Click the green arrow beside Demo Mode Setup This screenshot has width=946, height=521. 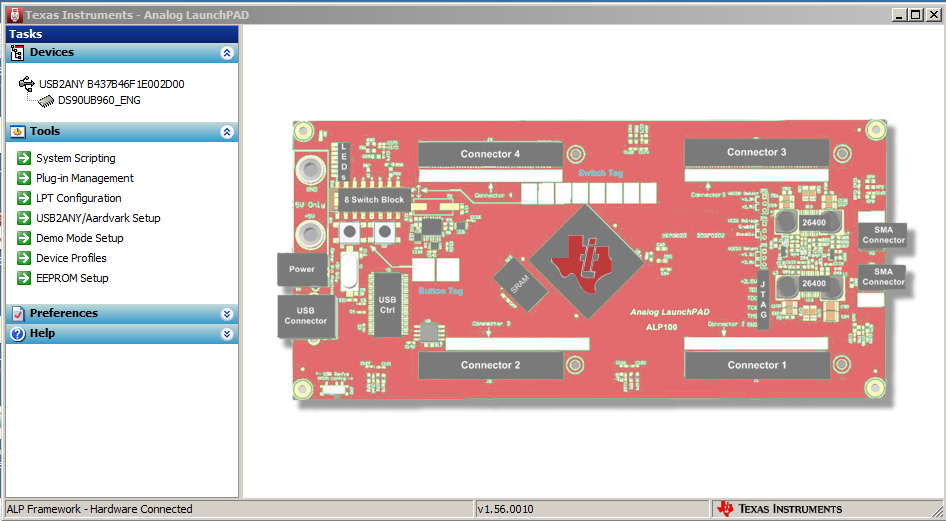24,238
